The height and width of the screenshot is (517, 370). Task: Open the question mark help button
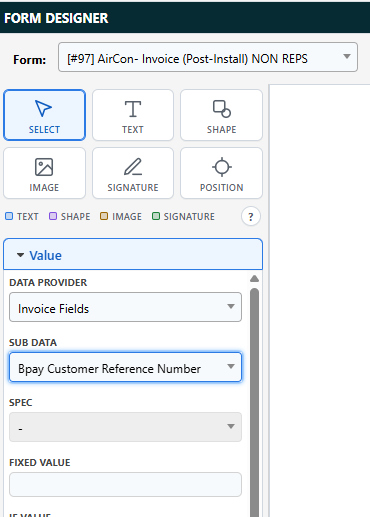pyautogui.click(x=251, y=217)
